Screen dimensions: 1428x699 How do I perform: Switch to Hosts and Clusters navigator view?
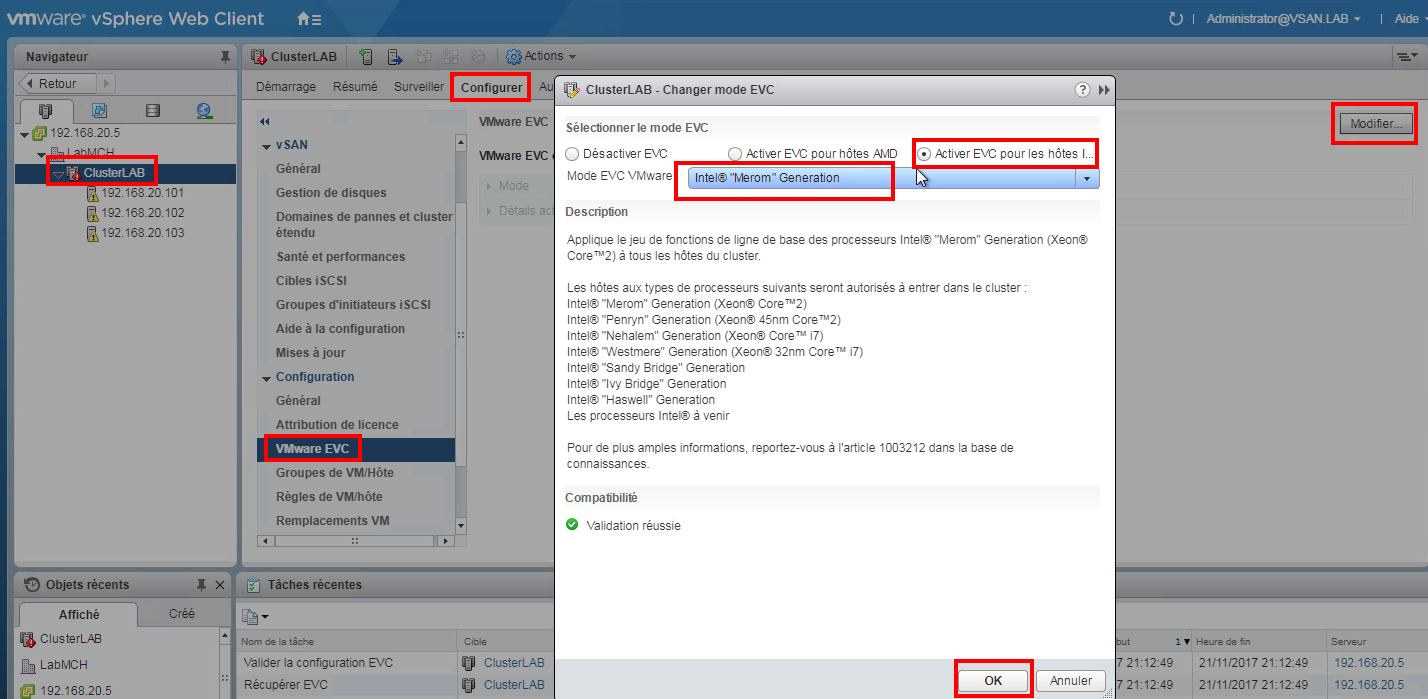click(x=45, y=111)
